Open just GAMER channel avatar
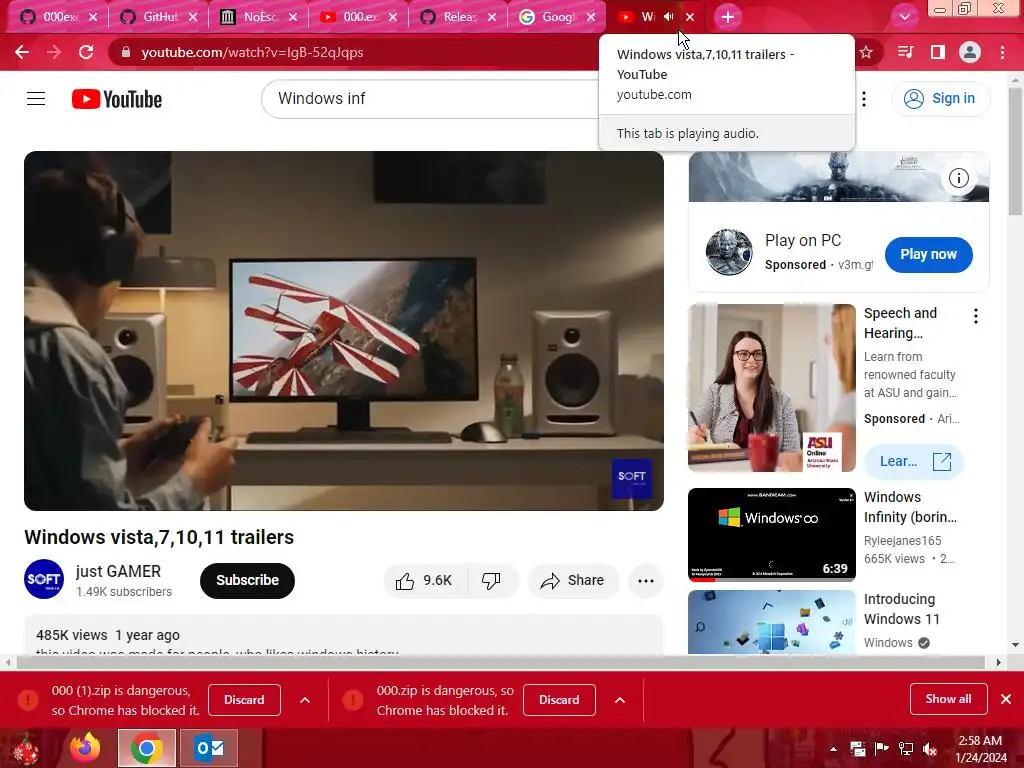The width and height of the screenshot is (1024, 768). pos(44,579)
